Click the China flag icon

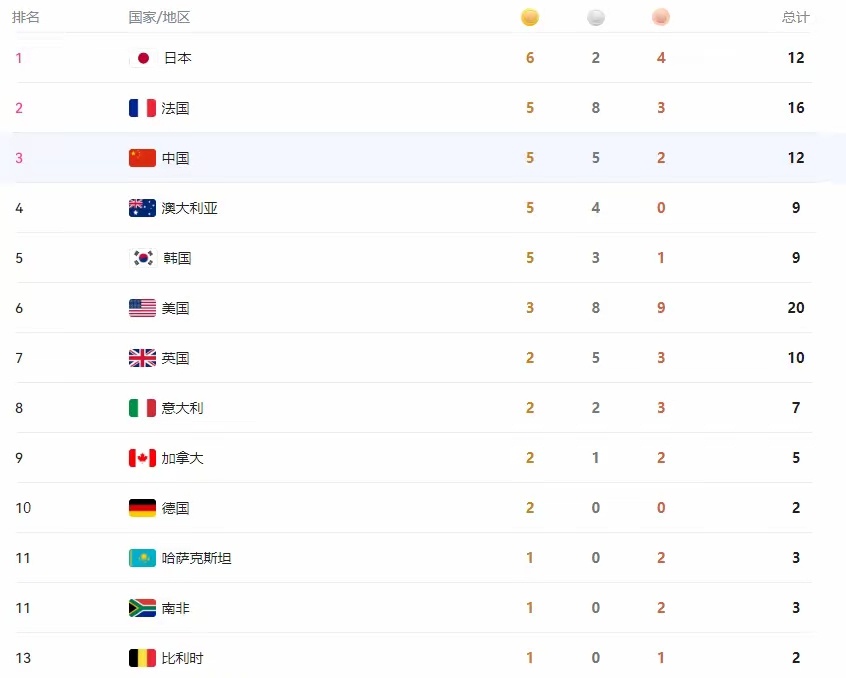(x=142, y=158)
